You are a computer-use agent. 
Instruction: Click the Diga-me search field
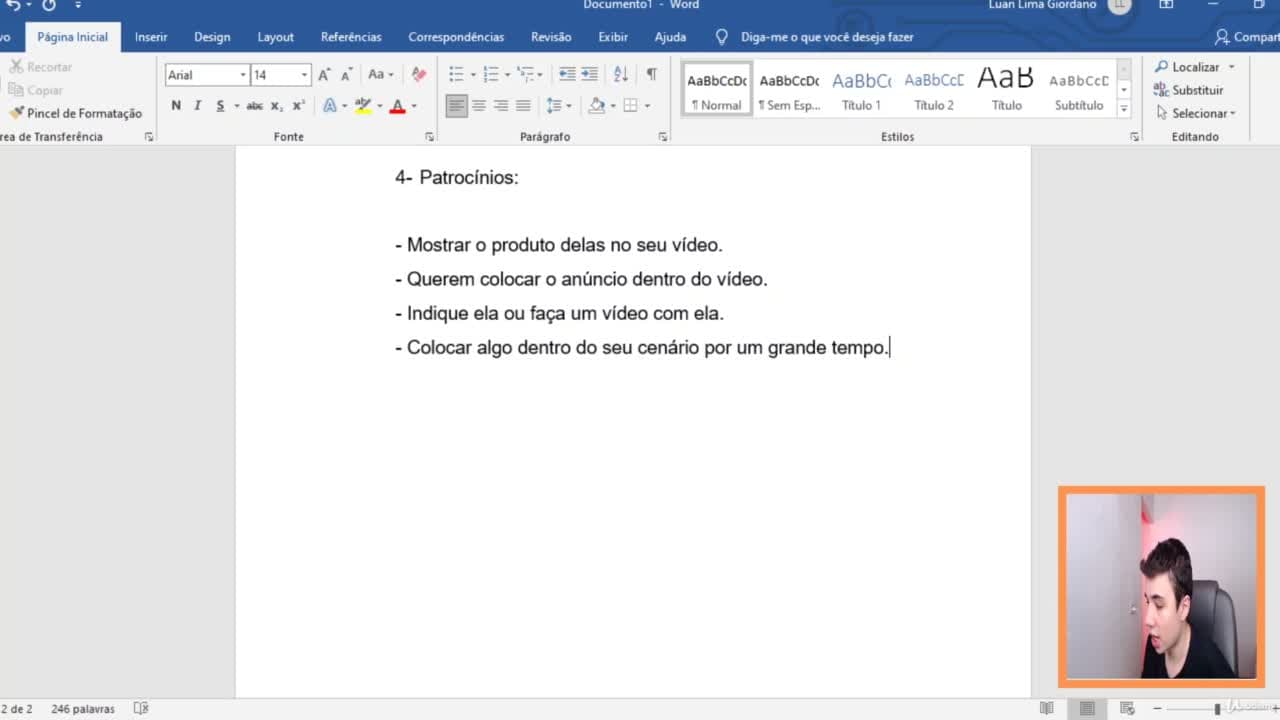826,37
